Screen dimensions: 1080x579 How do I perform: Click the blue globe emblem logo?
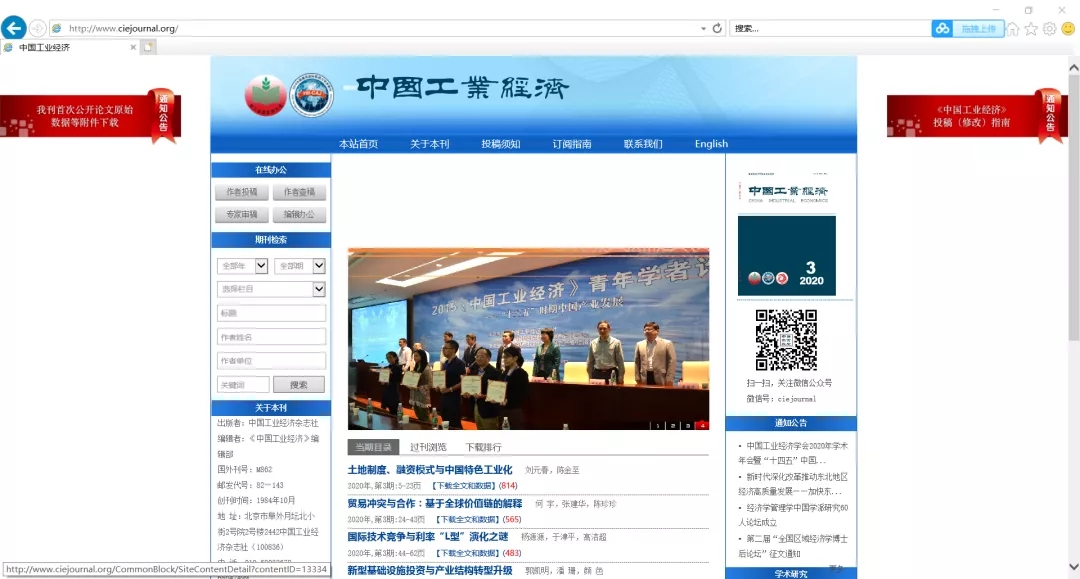(311, 95)
